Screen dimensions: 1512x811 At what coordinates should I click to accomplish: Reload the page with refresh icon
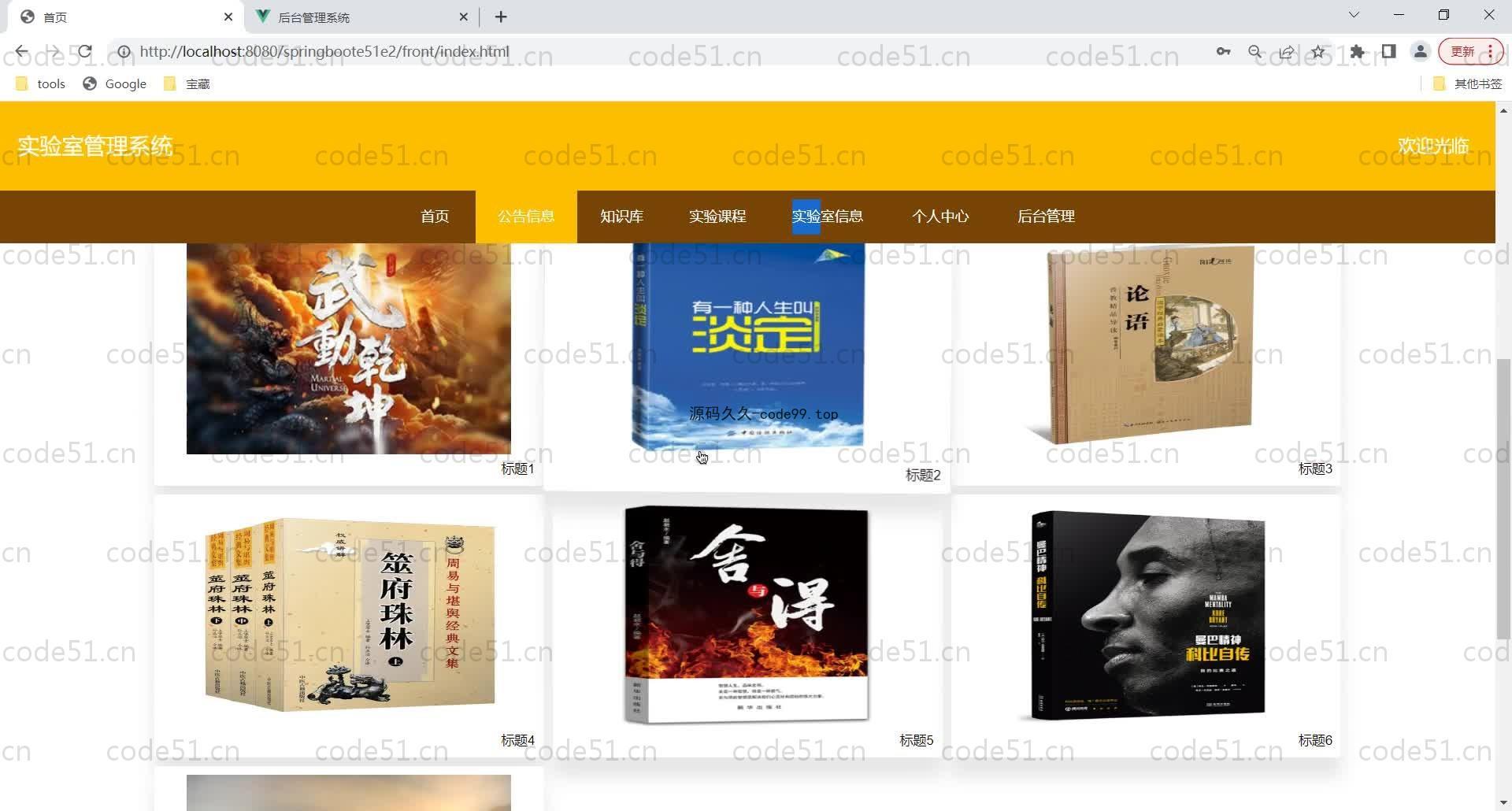pos(84,52)
